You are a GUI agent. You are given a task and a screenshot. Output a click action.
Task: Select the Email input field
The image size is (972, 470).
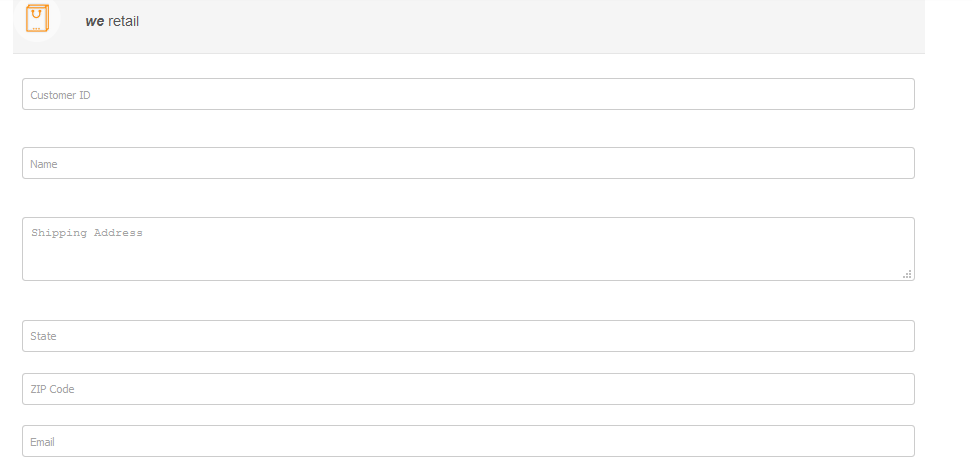click(x=468, y=441)
